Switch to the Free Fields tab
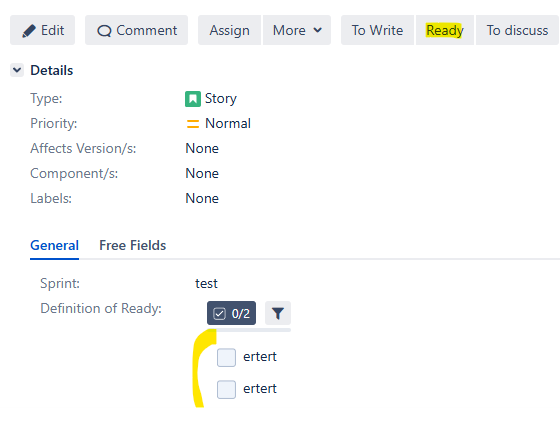This screenshot has width=560, height=445. [132, 245]
